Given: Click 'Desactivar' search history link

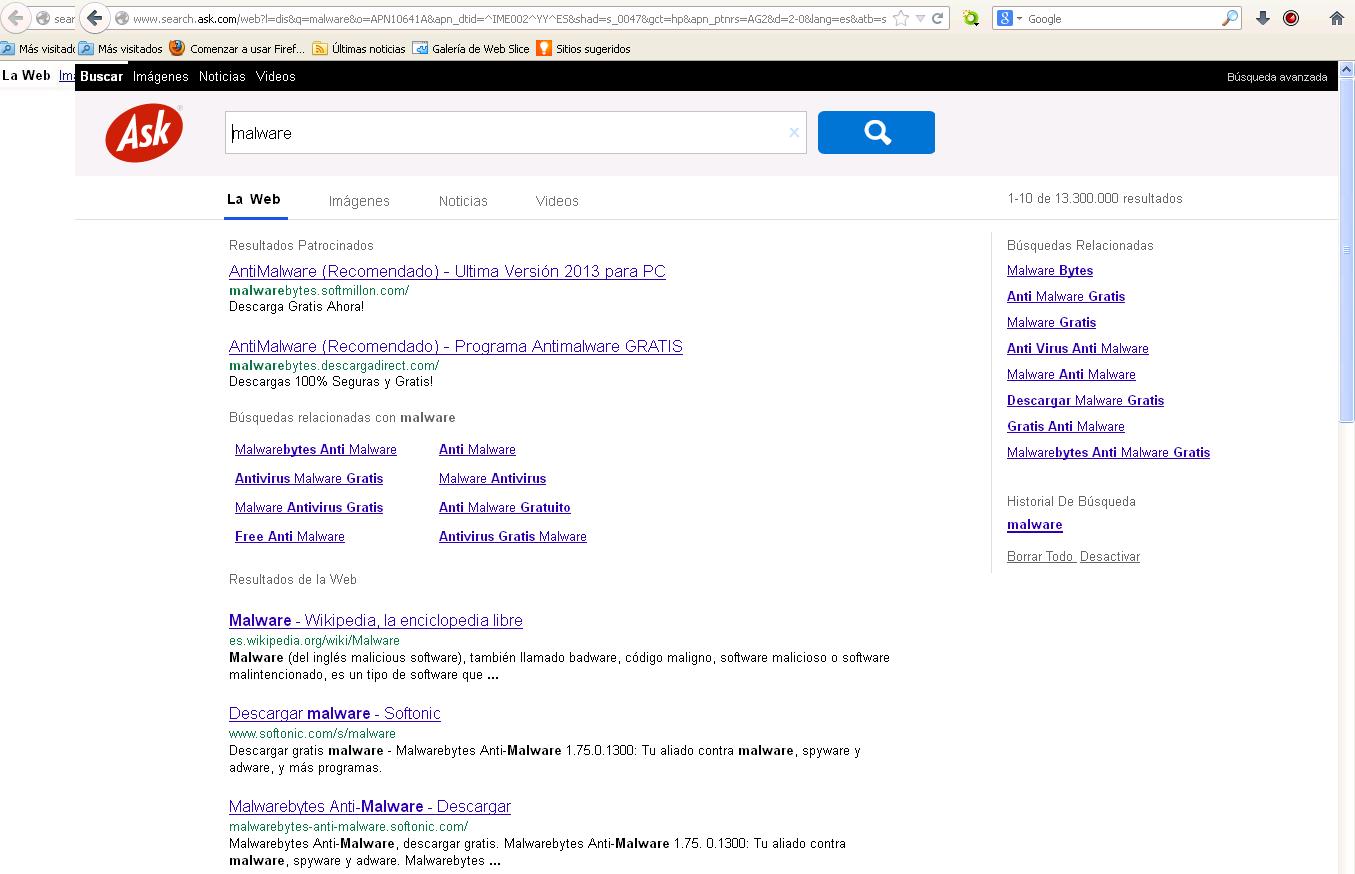Looking at the screenshot, I should (x=1110, y=557).
